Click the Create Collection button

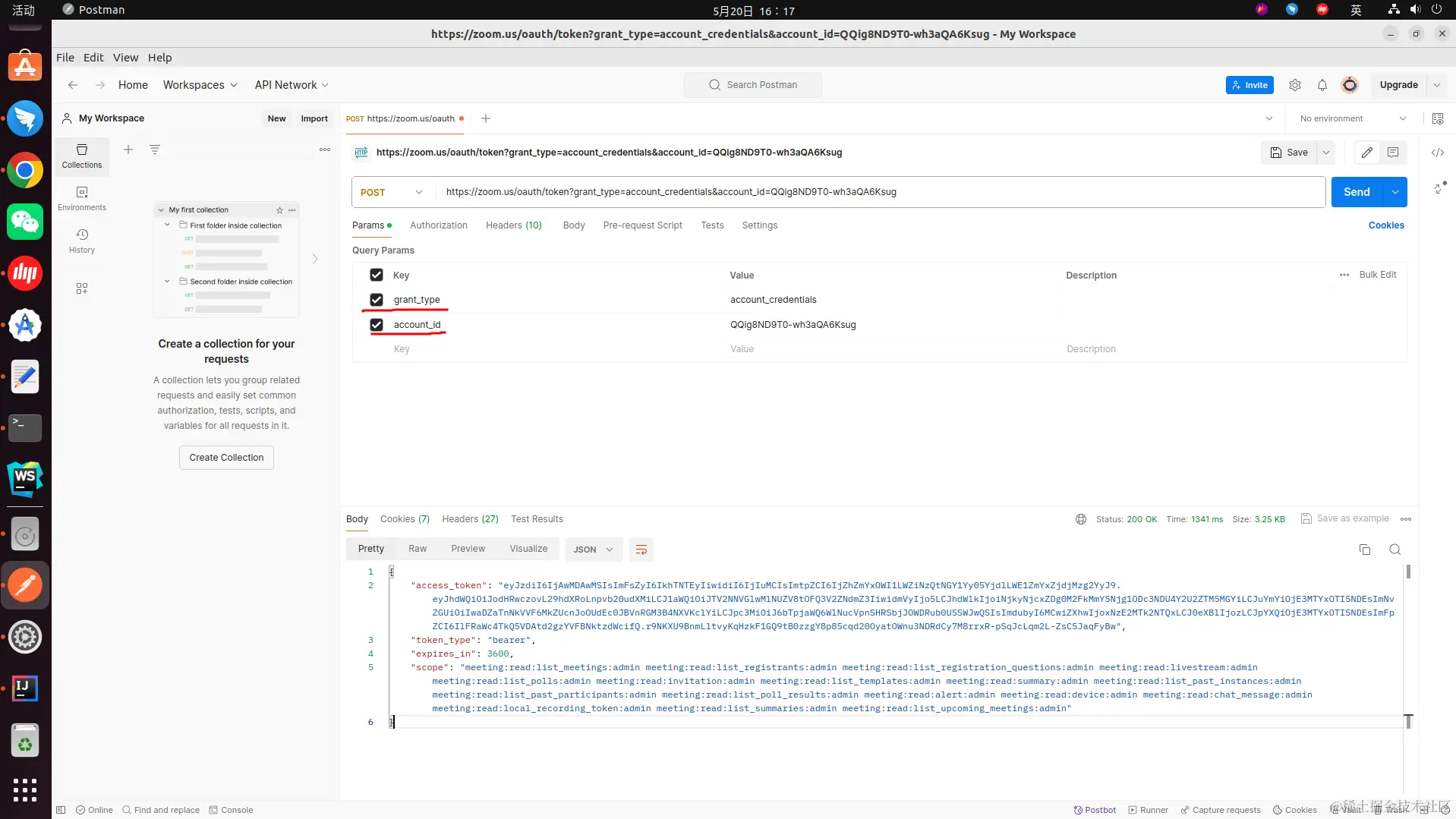tap(226, 458)
